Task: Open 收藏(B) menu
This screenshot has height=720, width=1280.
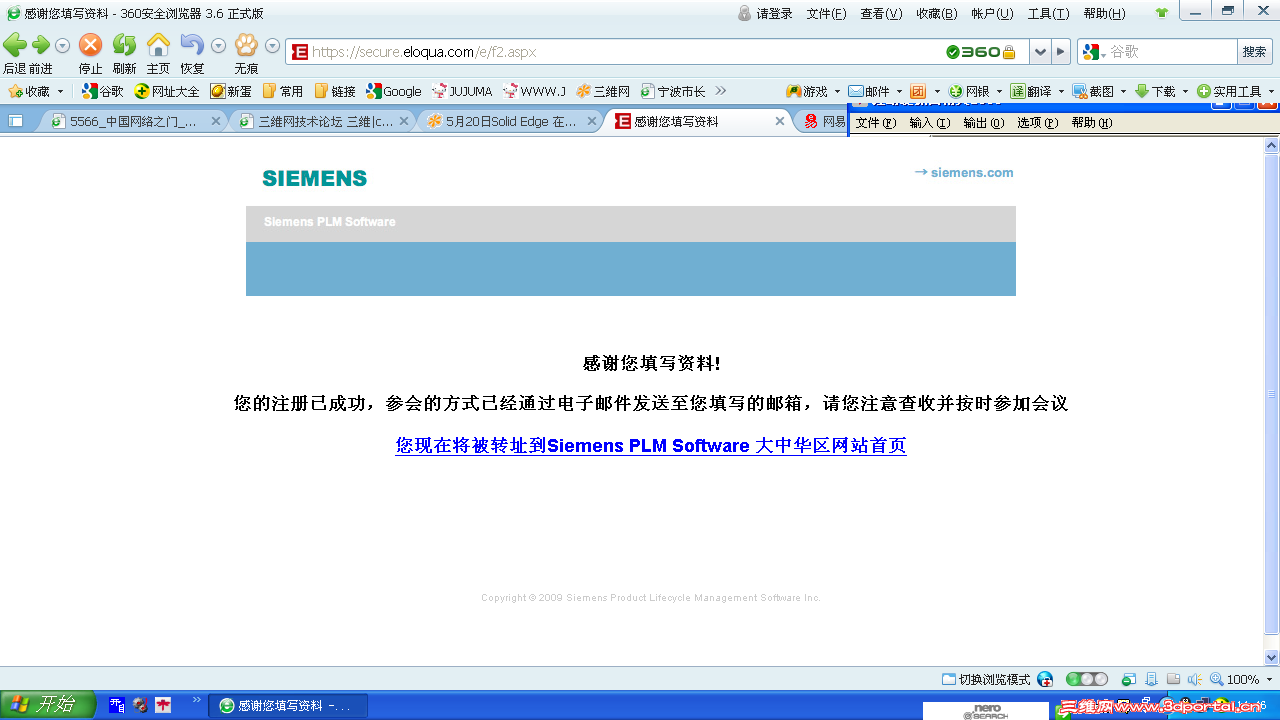Action: click(x=937, y=13)
